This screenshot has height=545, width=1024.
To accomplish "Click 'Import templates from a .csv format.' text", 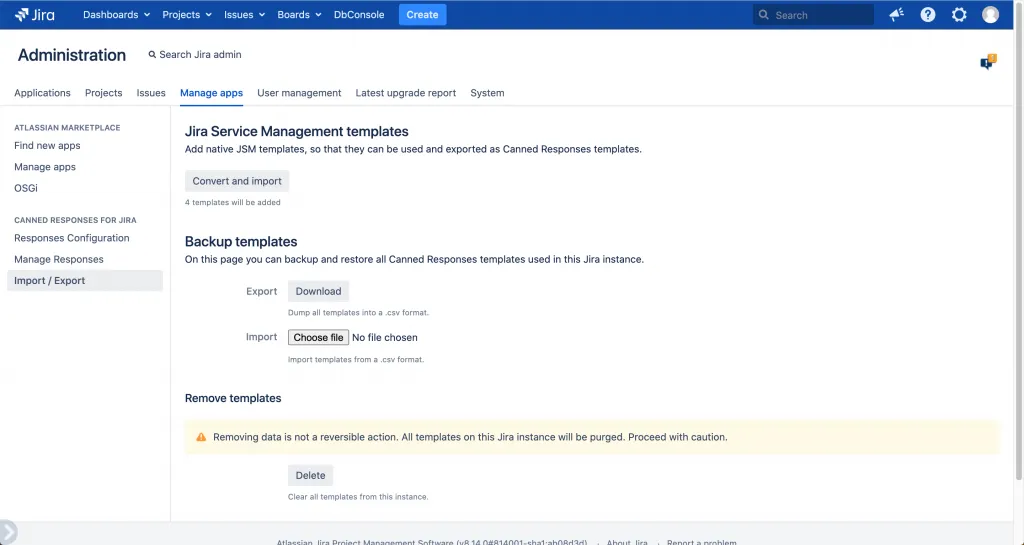I will [356, 360].
